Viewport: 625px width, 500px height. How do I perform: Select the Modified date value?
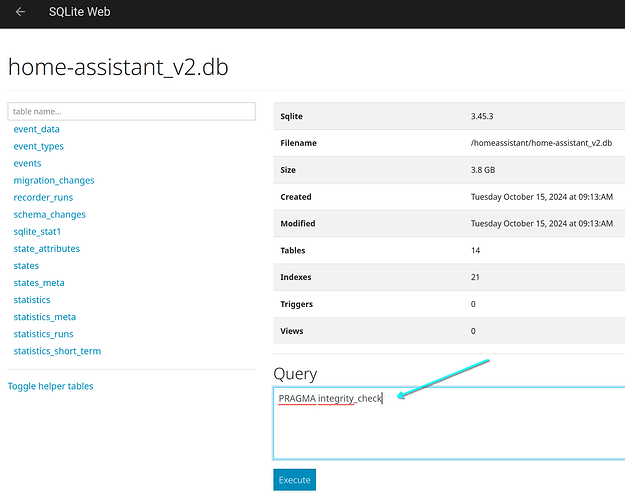542,224
